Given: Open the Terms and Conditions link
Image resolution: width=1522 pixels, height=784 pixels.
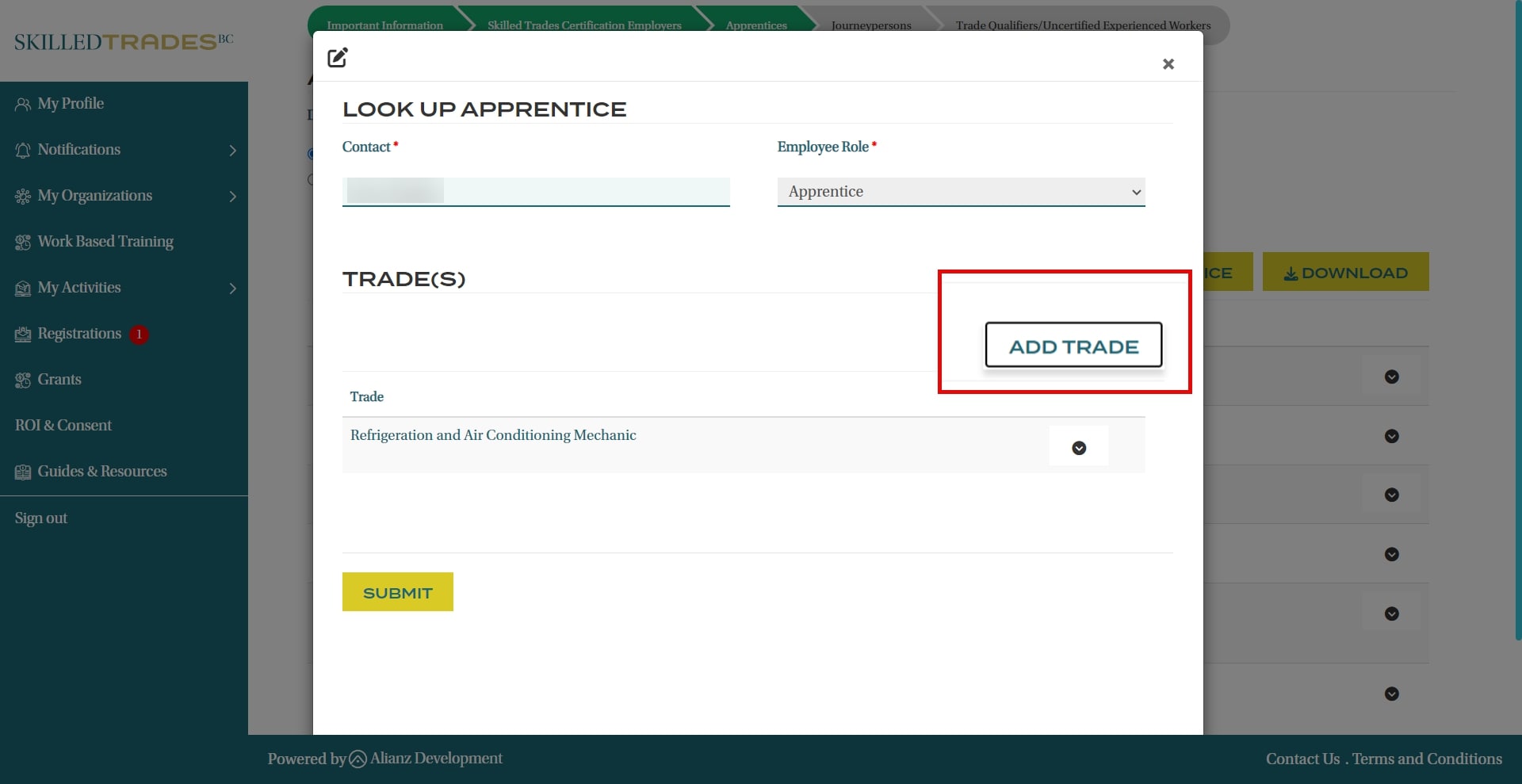Looking at the screenshot, I should click(1427, 759).
